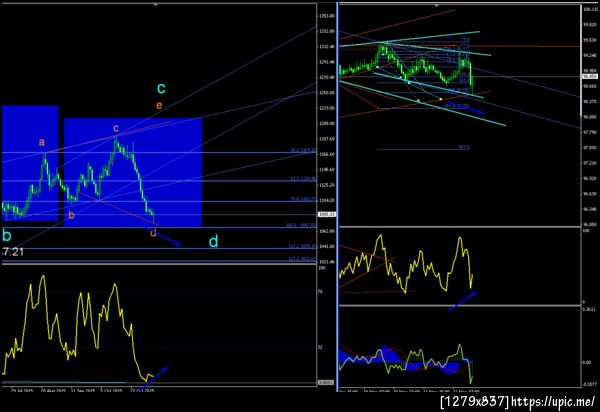
Task: Click the 1166.60 price on left axis
Action: 327,154
